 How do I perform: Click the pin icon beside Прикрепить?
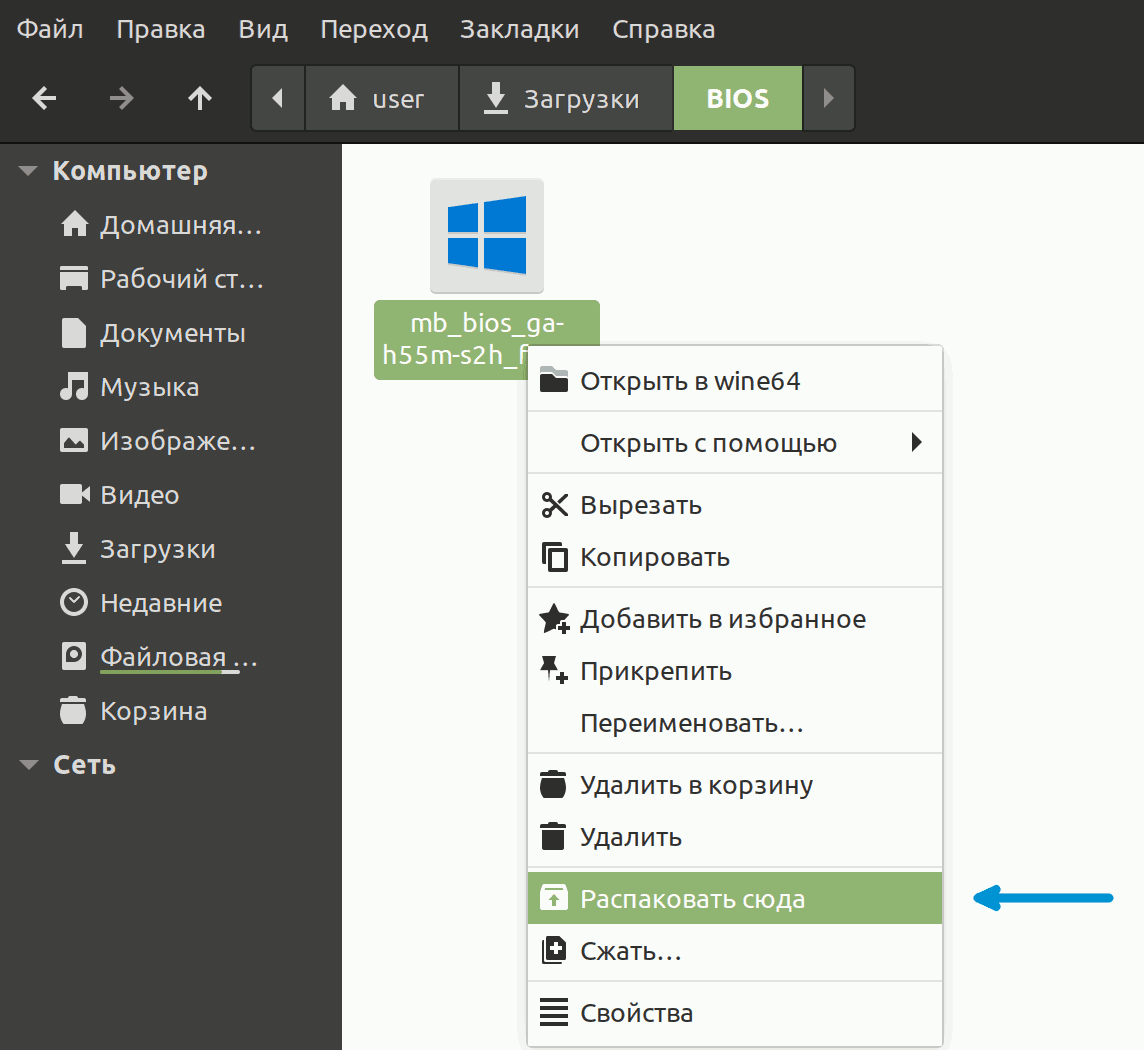[553, 670]
